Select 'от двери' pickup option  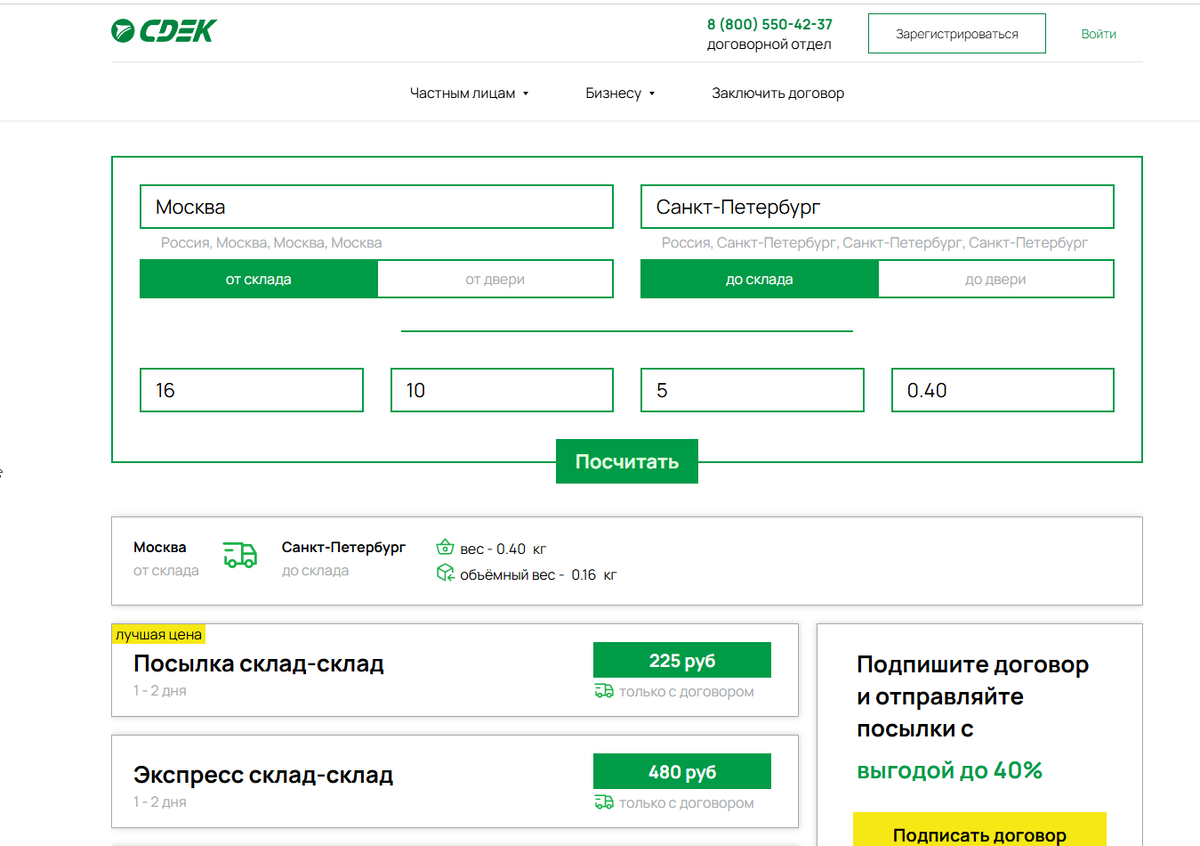pyautogui.click(x=495, y=279)
